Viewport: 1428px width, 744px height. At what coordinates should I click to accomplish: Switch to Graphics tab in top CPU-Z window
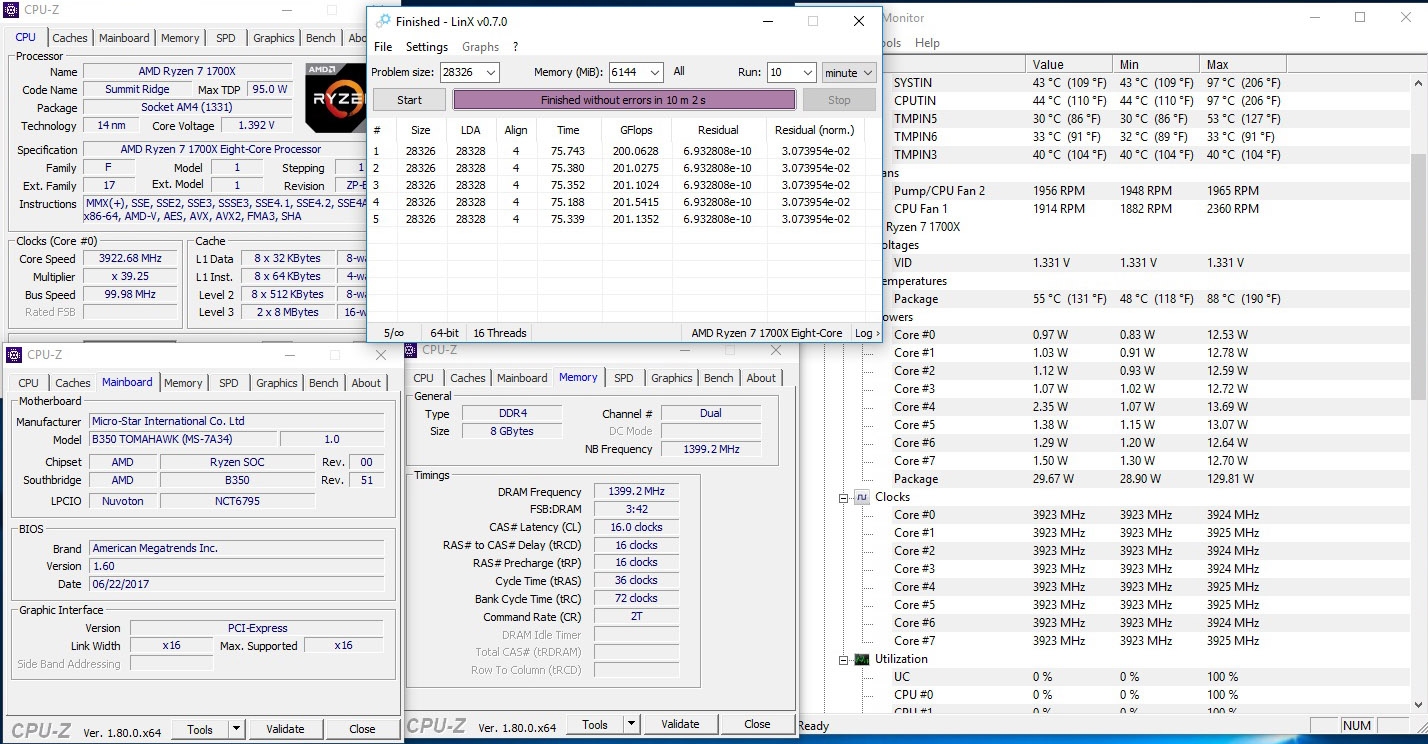273,38
